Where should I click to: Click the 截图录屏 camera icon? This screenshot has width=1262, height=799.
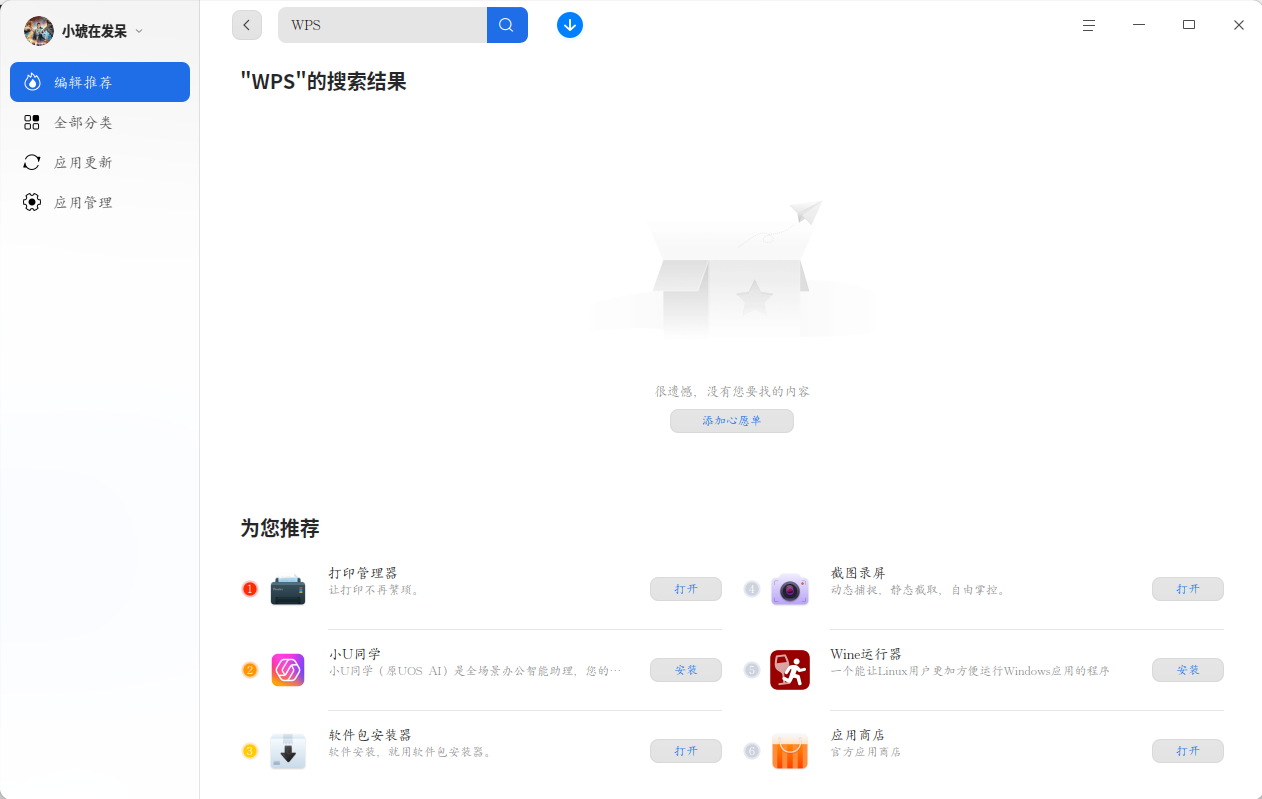[790, 590]
